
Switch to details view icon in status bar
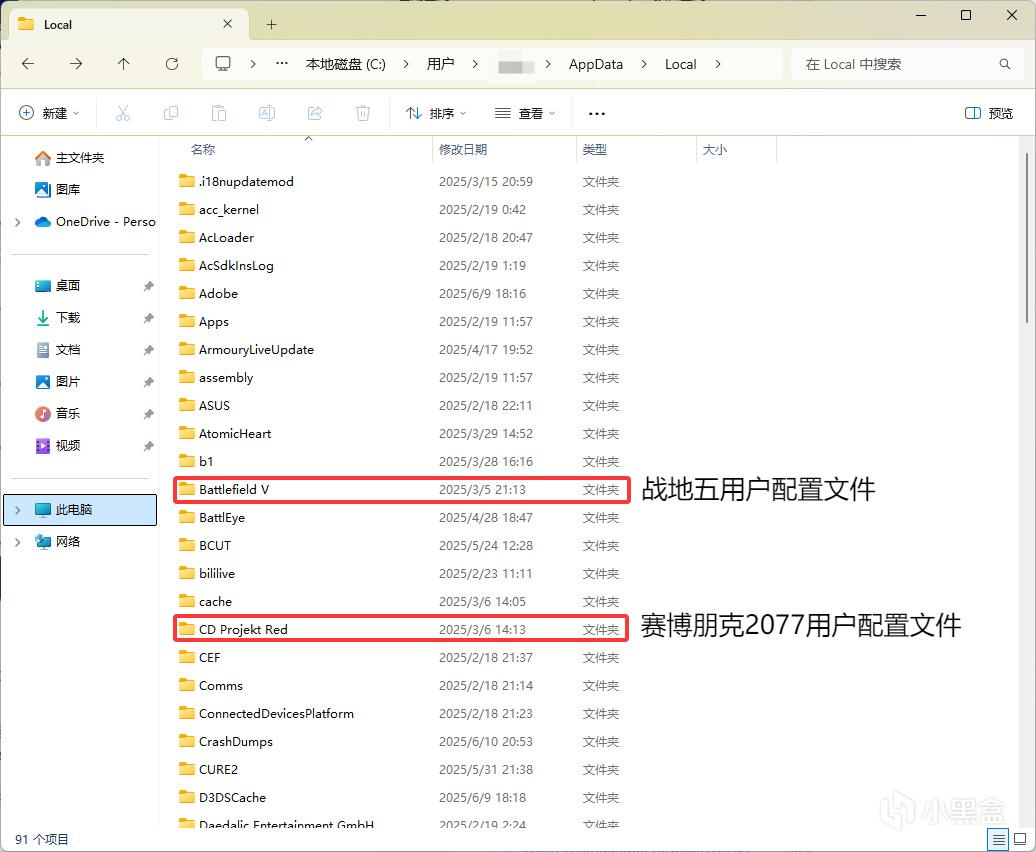[x=998, y=839]
